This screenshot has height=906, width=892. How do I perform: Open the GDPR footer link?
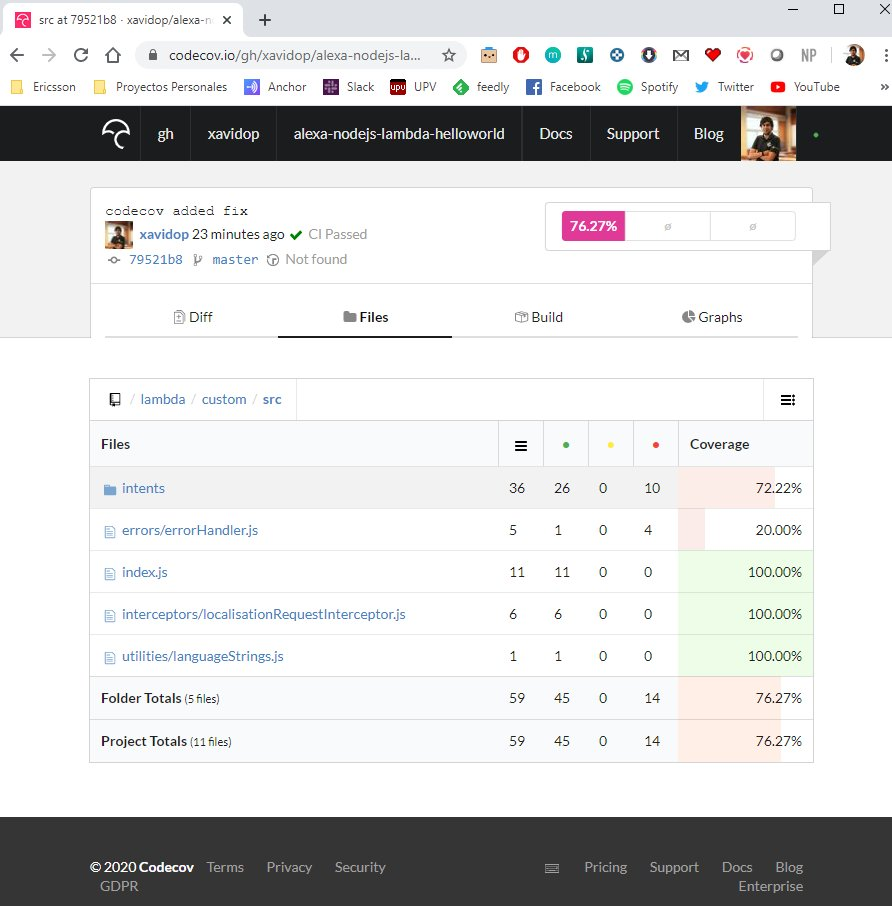[119, 886]
